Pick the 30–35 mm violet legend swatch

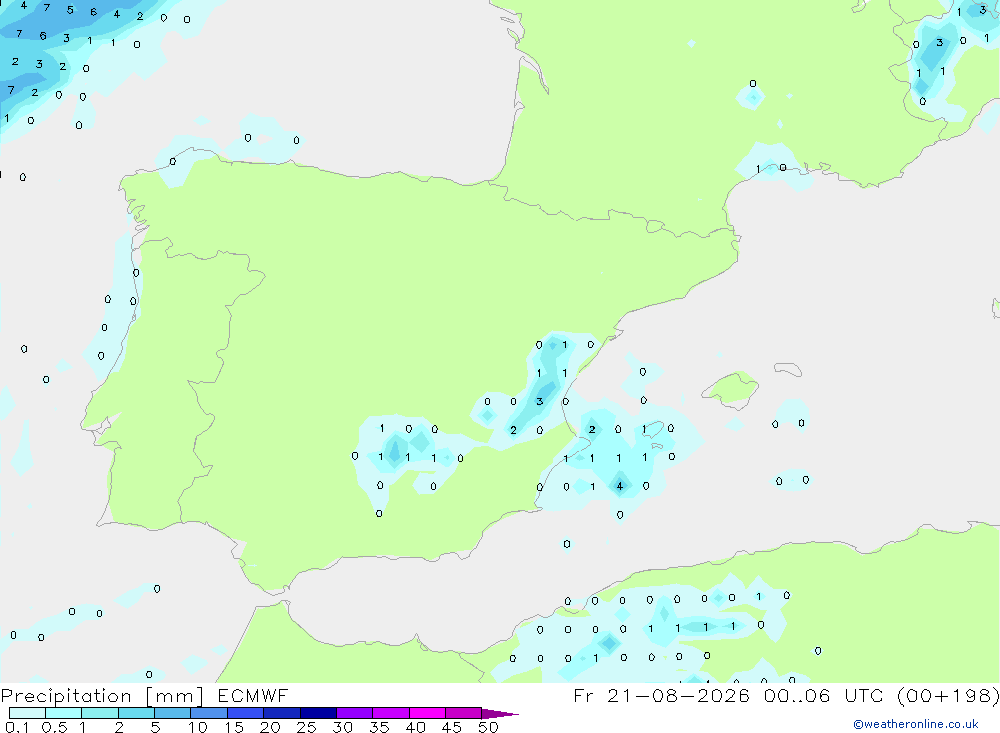tap(355, 713)
